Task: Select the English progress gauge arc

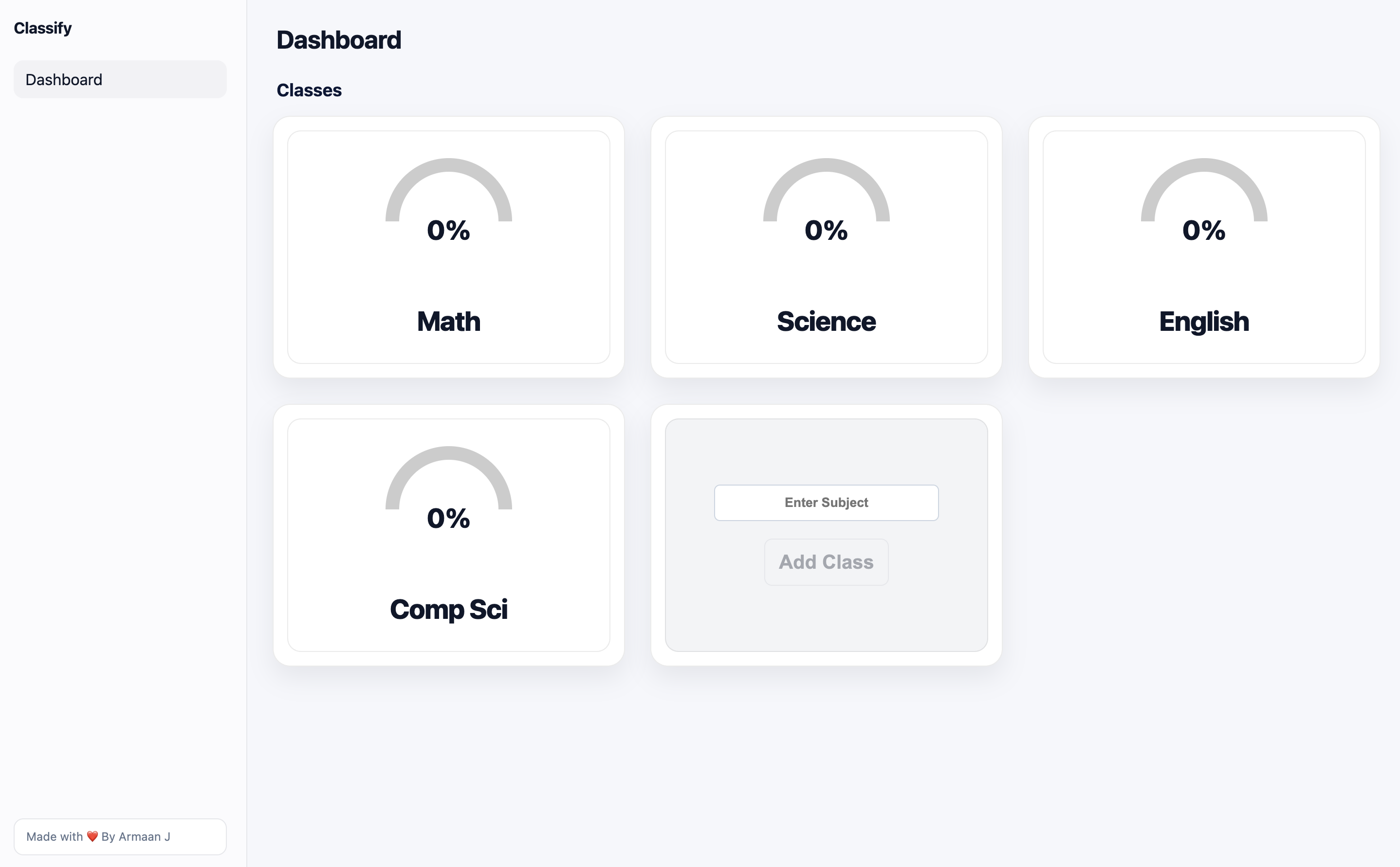Action: pyautogui.click(x=1203, y=166)
